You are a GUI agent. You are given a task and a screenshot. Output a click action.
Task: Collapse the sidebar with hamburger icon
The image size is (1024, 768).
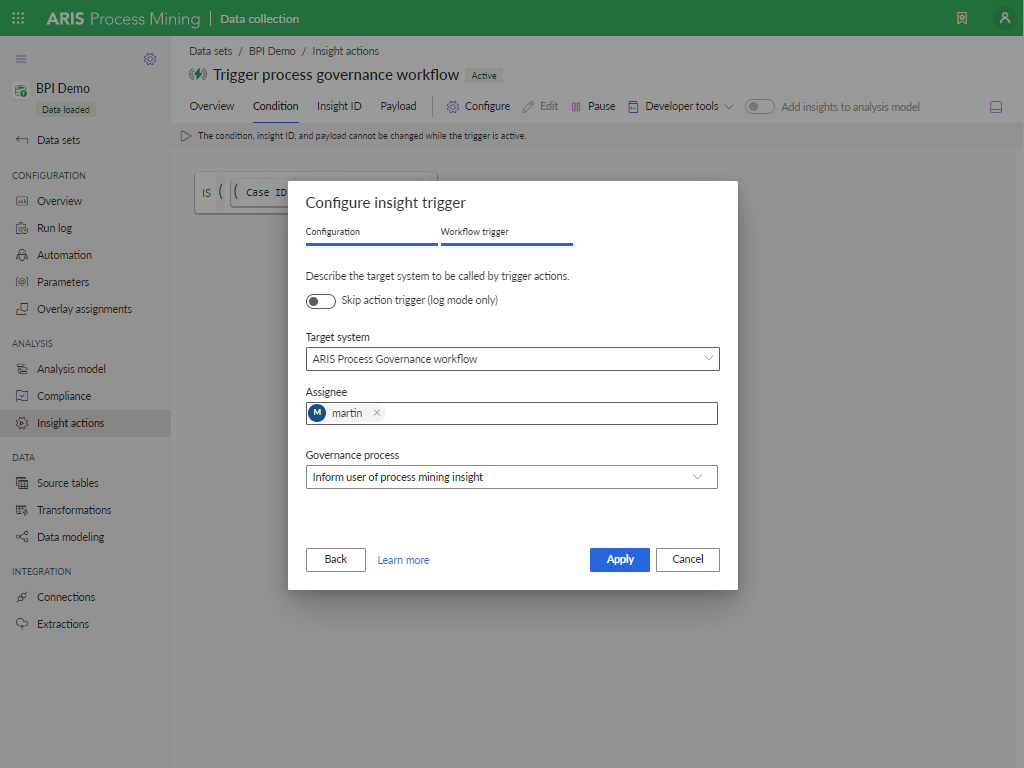click(x=21, y=59)
